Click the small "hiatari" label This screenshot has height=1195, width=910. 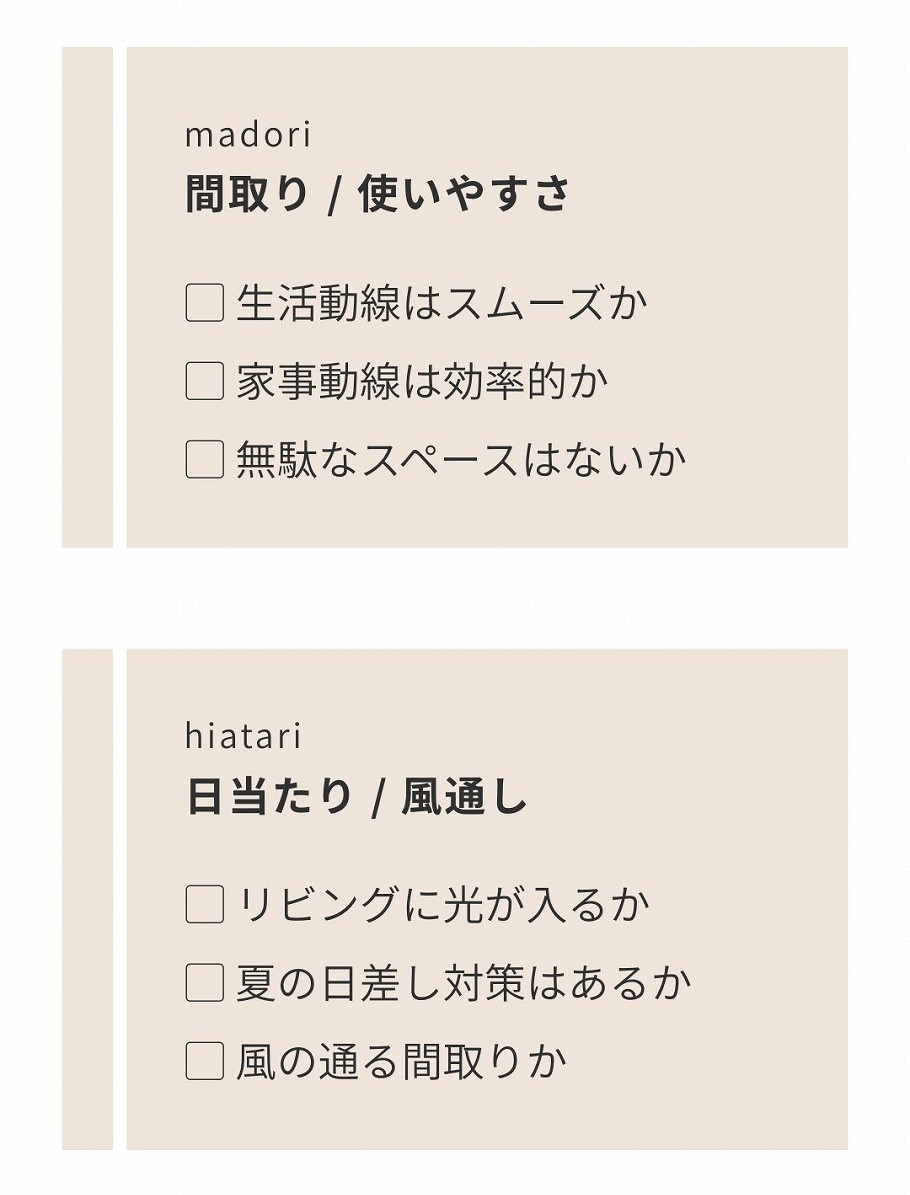[243, 737]
